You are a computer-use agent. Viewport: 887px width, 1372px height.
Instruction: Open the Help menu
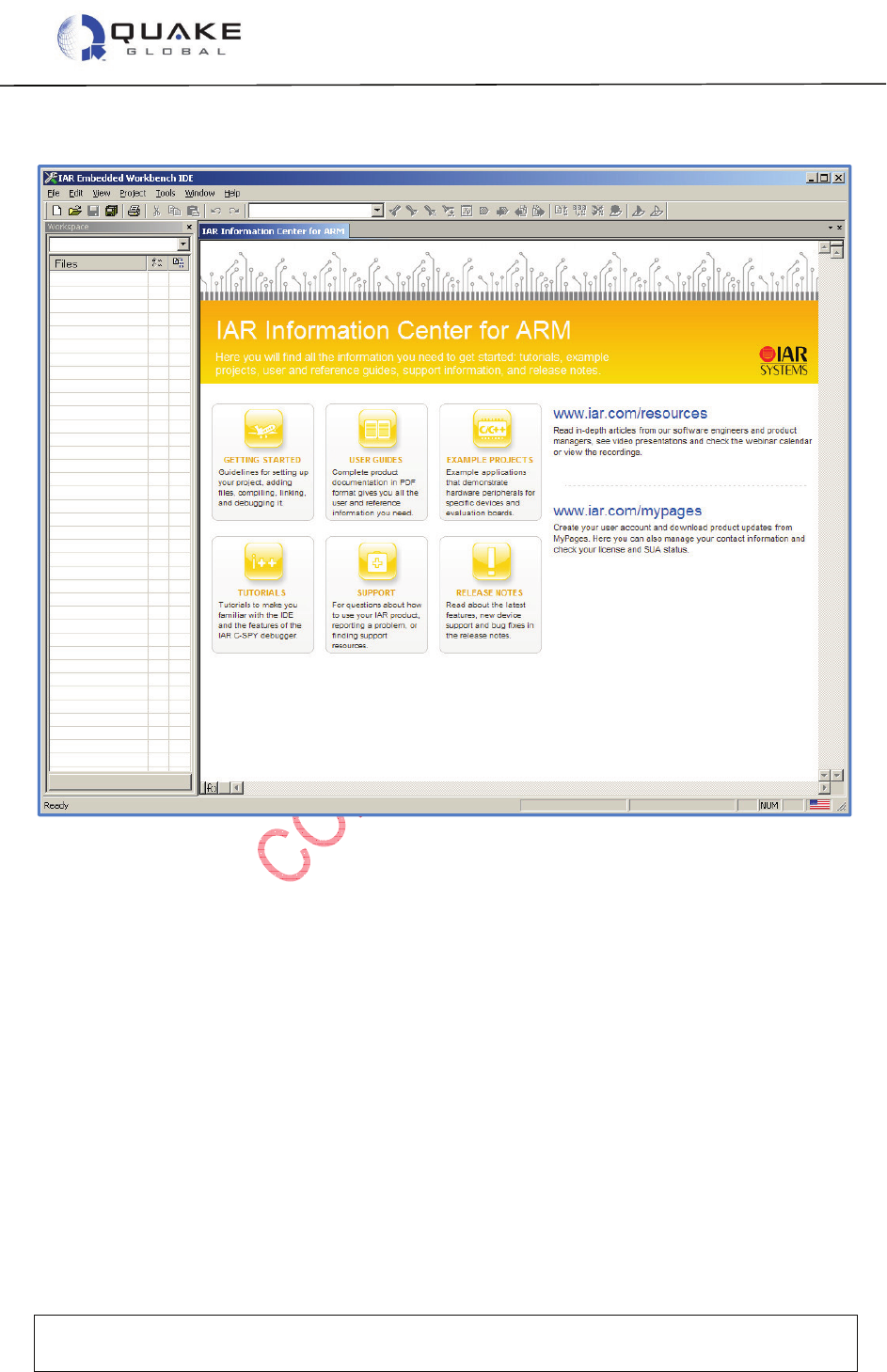click(232, 193)
